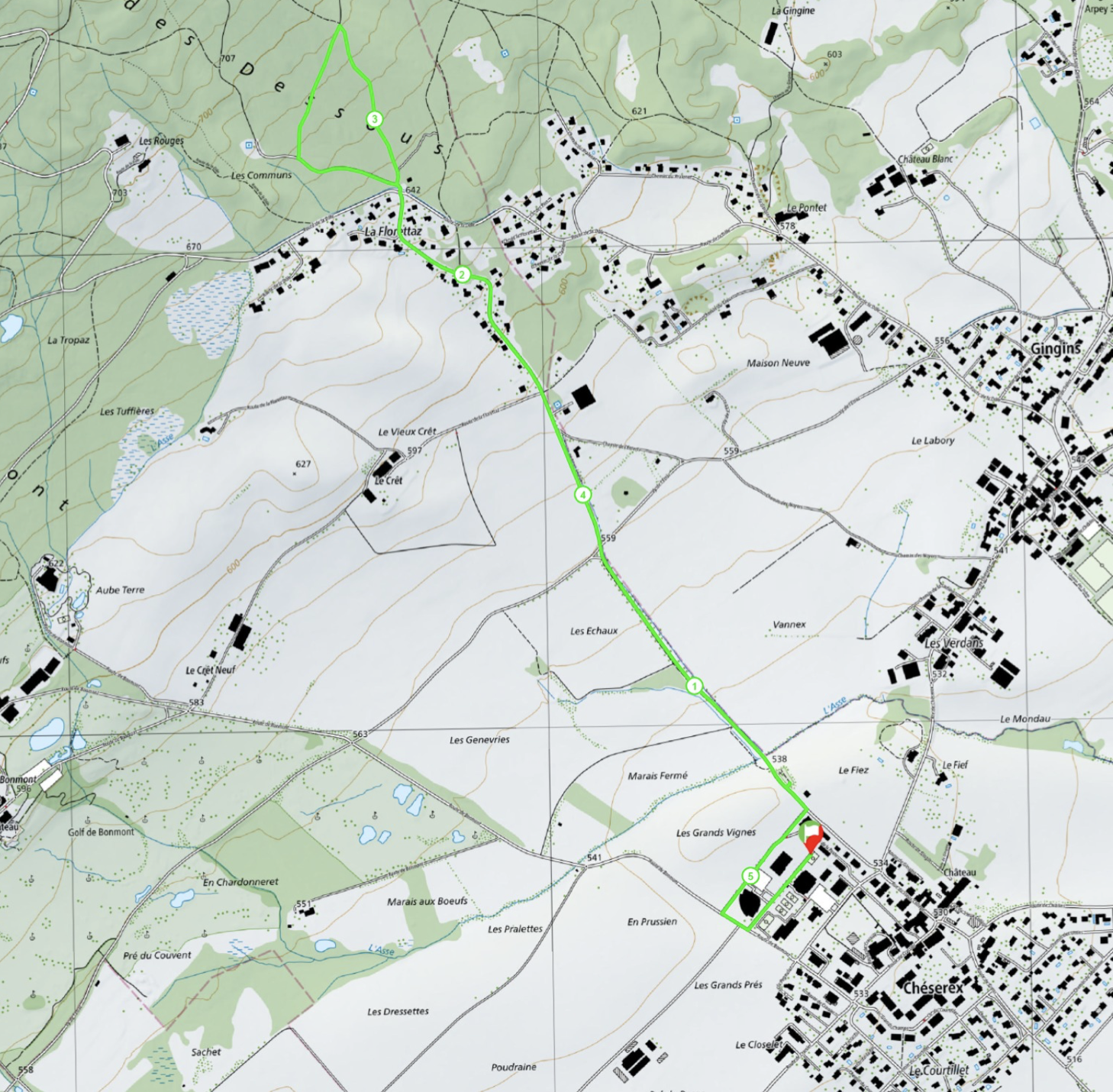Viewport: 1113px width, 1092px height.
Task: Select route marker 5 near Les Grands Vignes
Action: (750, 876)
